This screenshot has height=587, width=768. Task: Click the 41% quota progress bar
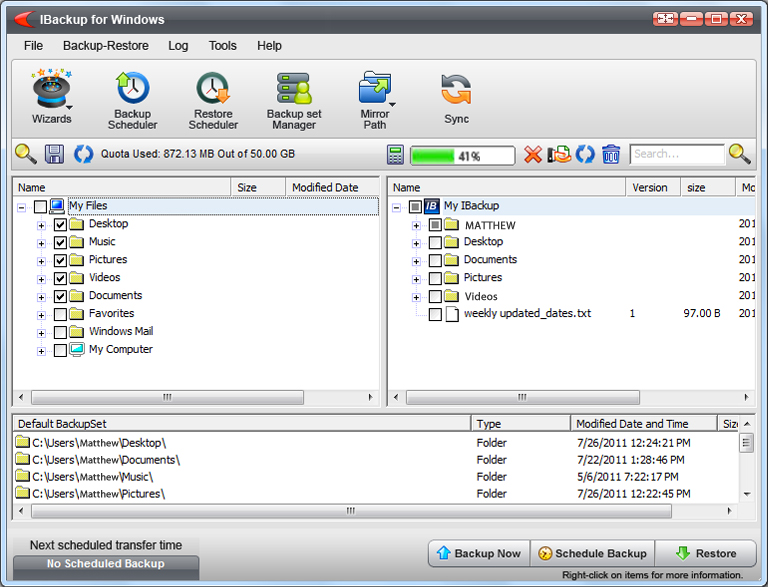point(462,156)
